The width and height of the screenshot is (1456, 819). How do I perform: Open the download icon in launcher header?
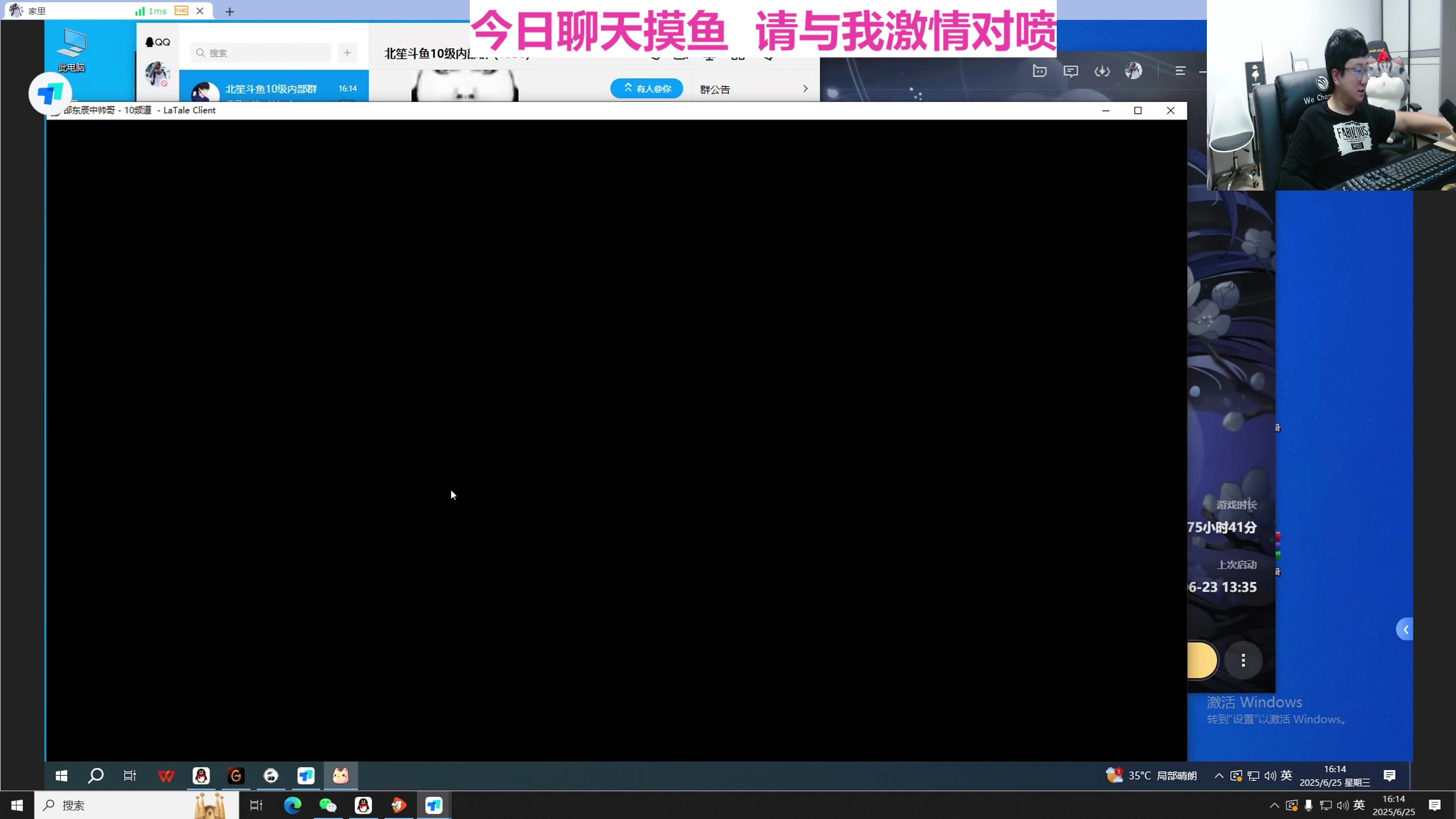1102,71
